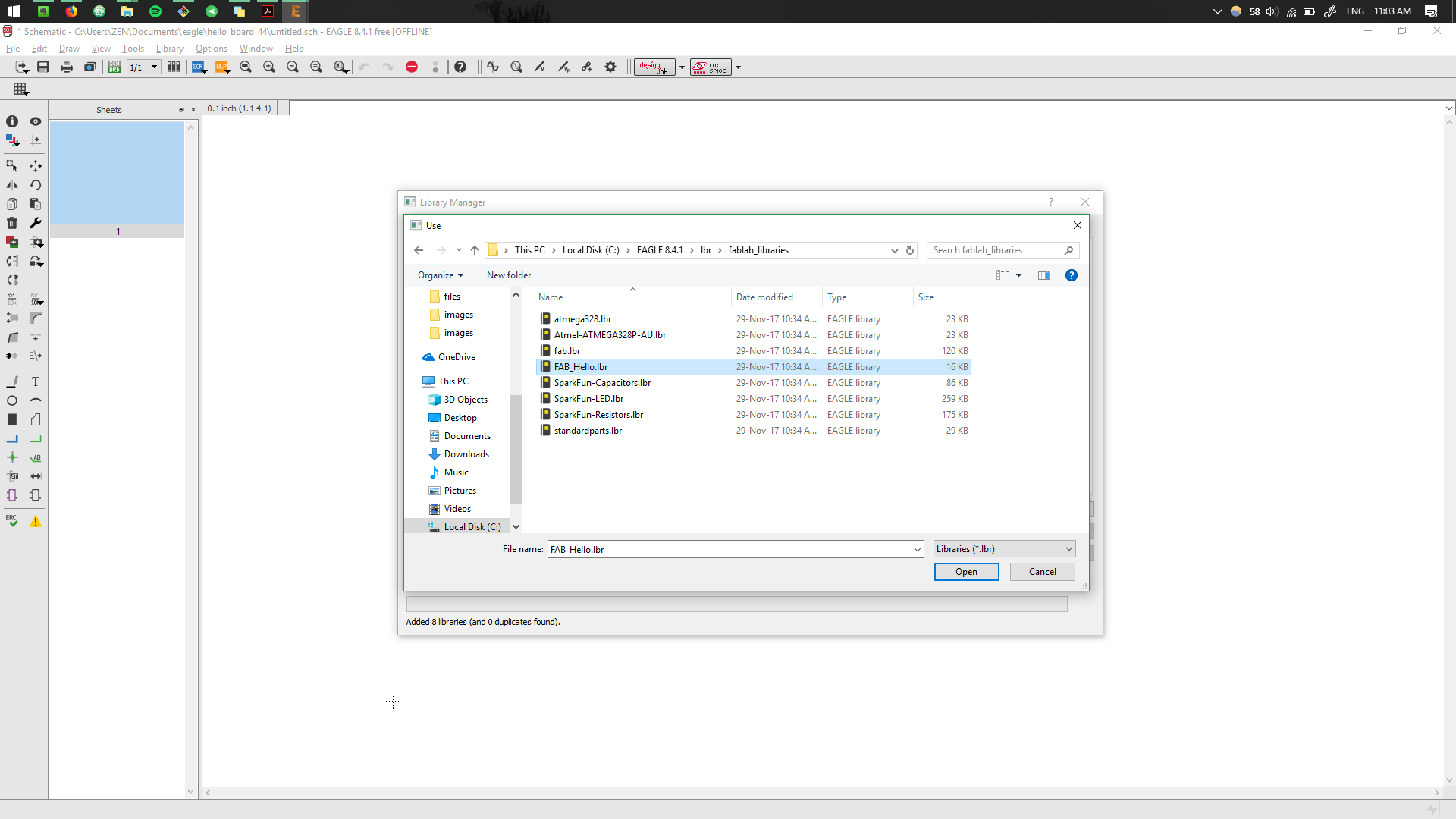This screenshot has width=1456, height=819.
Task: Select atmega328.lbr in file list
Action: coord(582,319)
